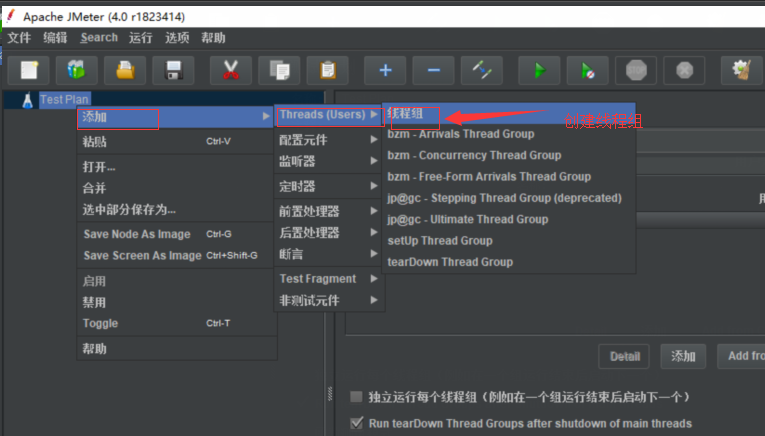The image size is (765, 436).
Task: Expand the 配置元件 submenu
Action: (x=329, y=140)
